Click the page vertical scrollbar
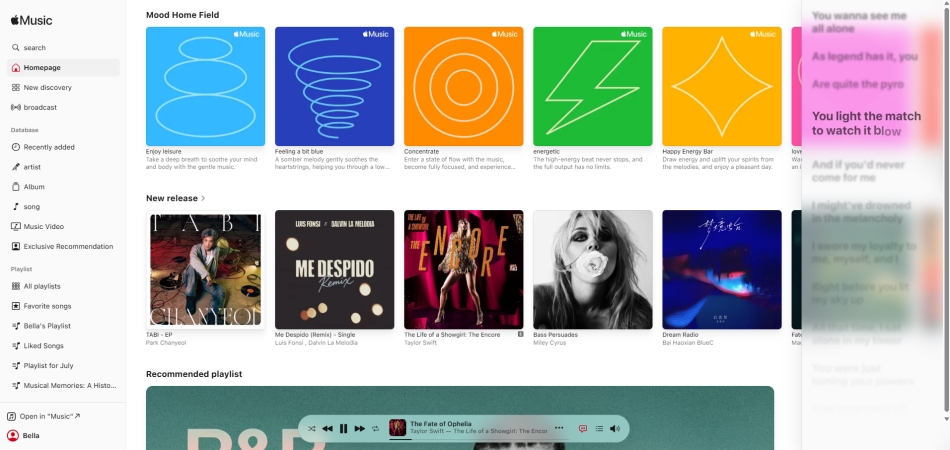 pos(946,212)
